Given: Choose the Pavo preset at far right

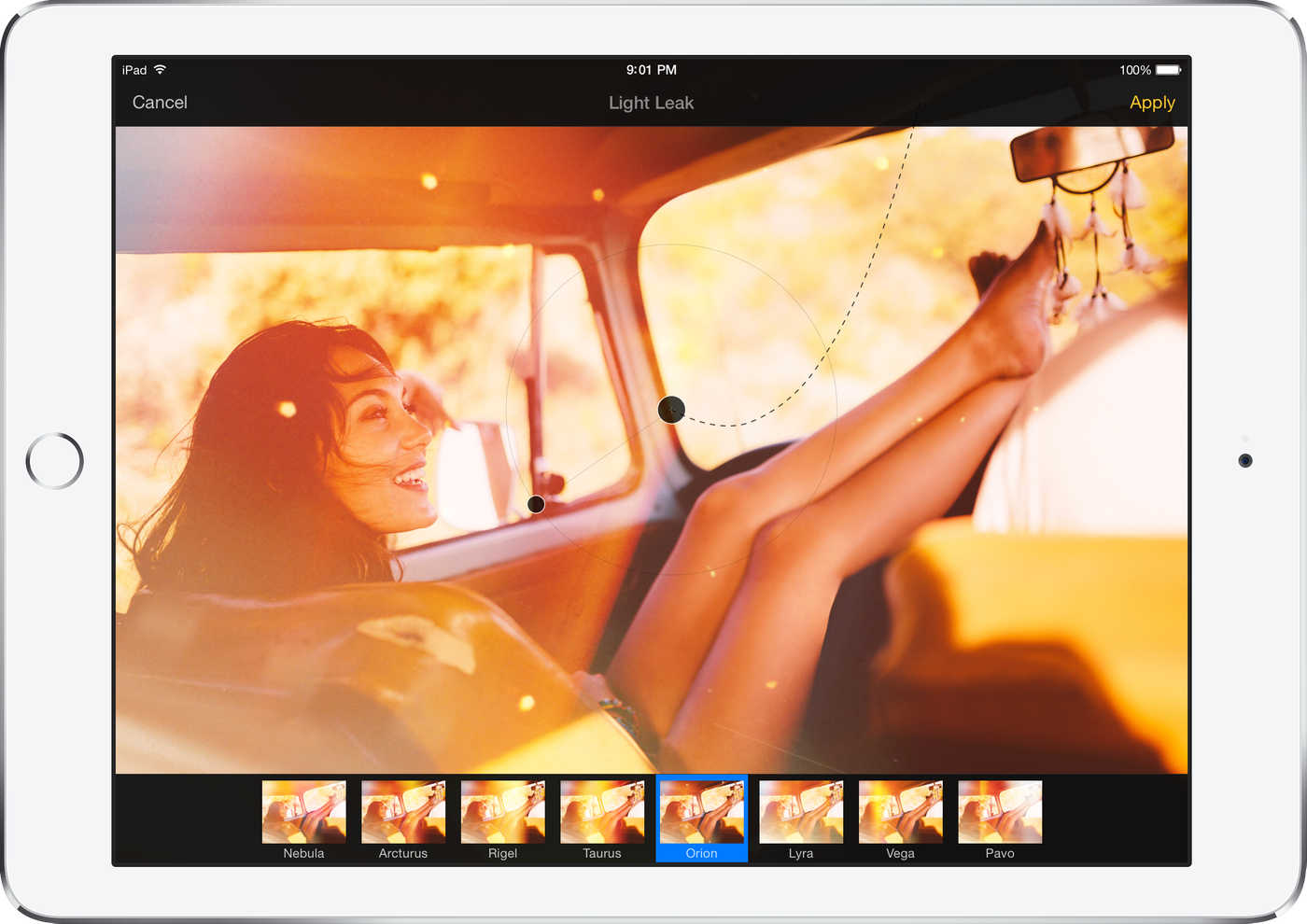Looking at the screenshot, I should pyautogui.click(x=999, y=811).
